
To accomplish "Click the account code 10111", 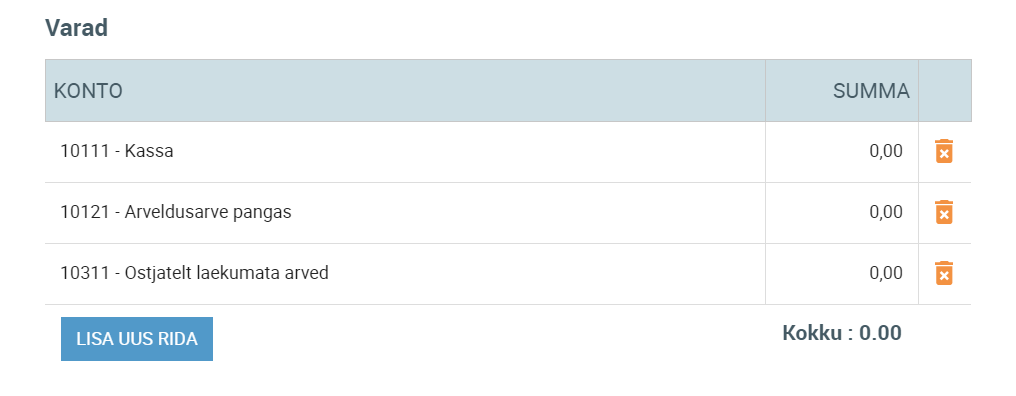I will tap(85, 151).
